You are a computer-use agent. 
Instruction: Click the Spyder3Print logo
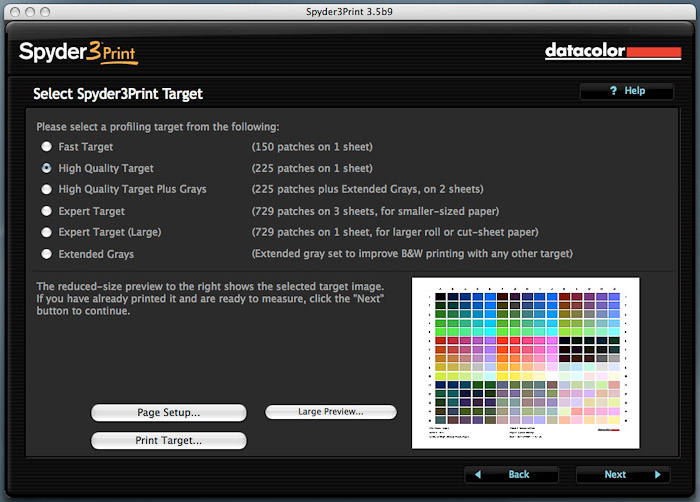point(77,51)
